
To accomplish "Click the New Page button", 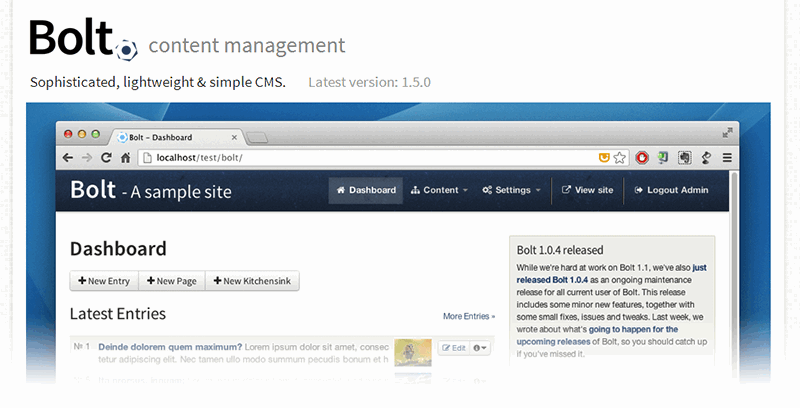I will 172,281.
